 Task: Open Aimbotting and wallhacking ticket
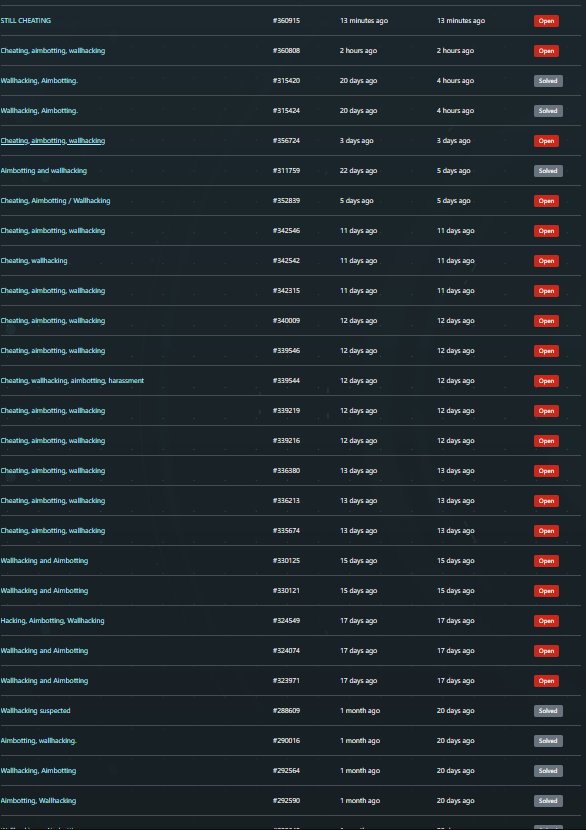tap(44, 170)
